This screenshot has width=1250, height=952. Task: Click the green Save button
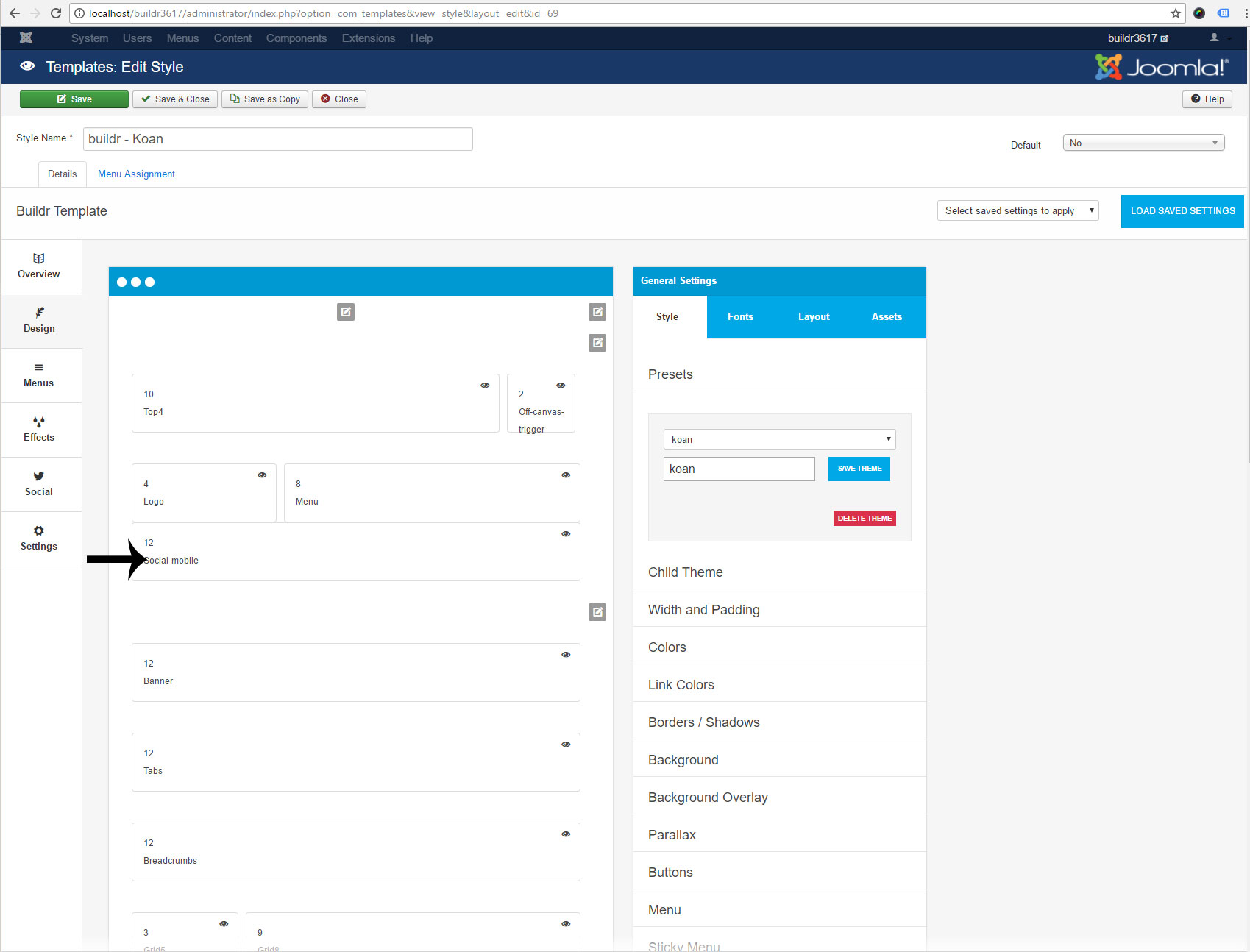pos(74,99)
